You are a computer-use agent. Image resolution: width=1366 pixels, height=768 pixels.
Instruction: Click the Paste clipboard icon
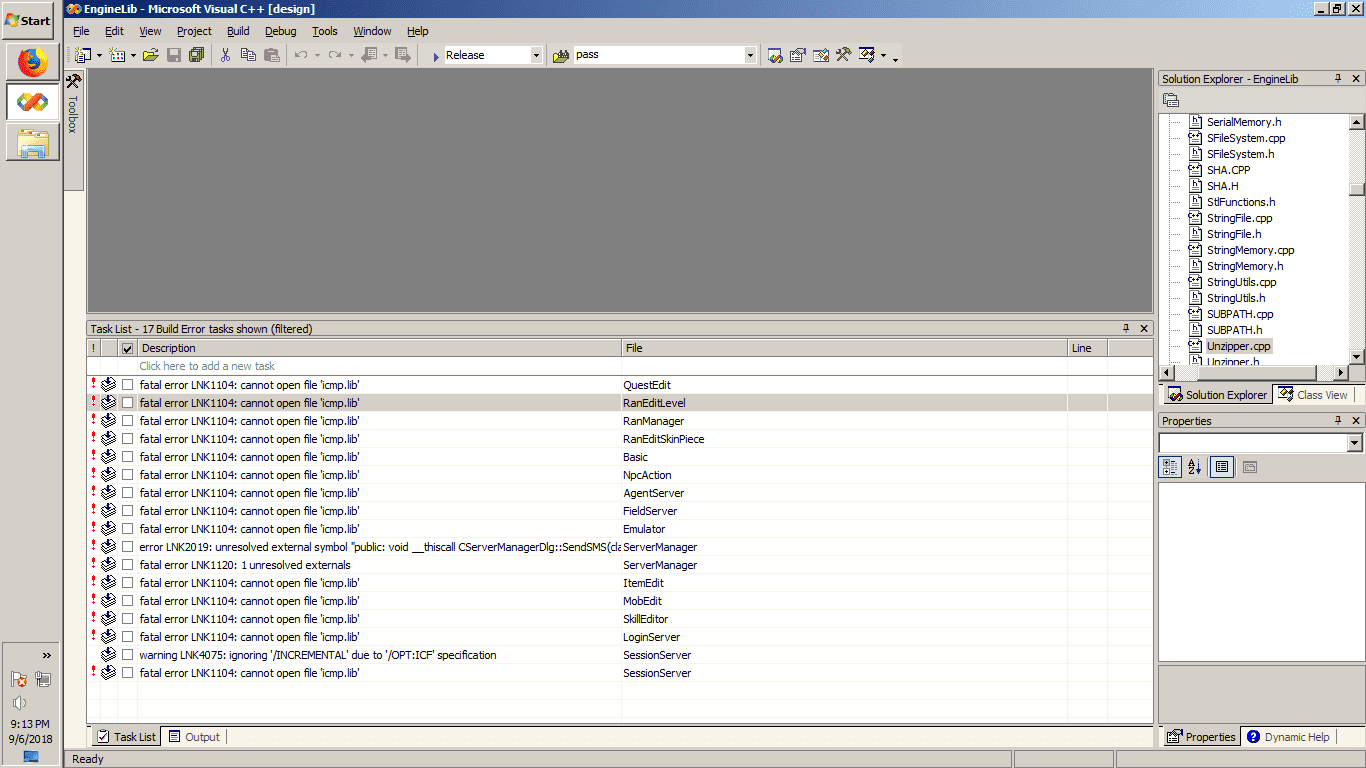tap(271, 55)
